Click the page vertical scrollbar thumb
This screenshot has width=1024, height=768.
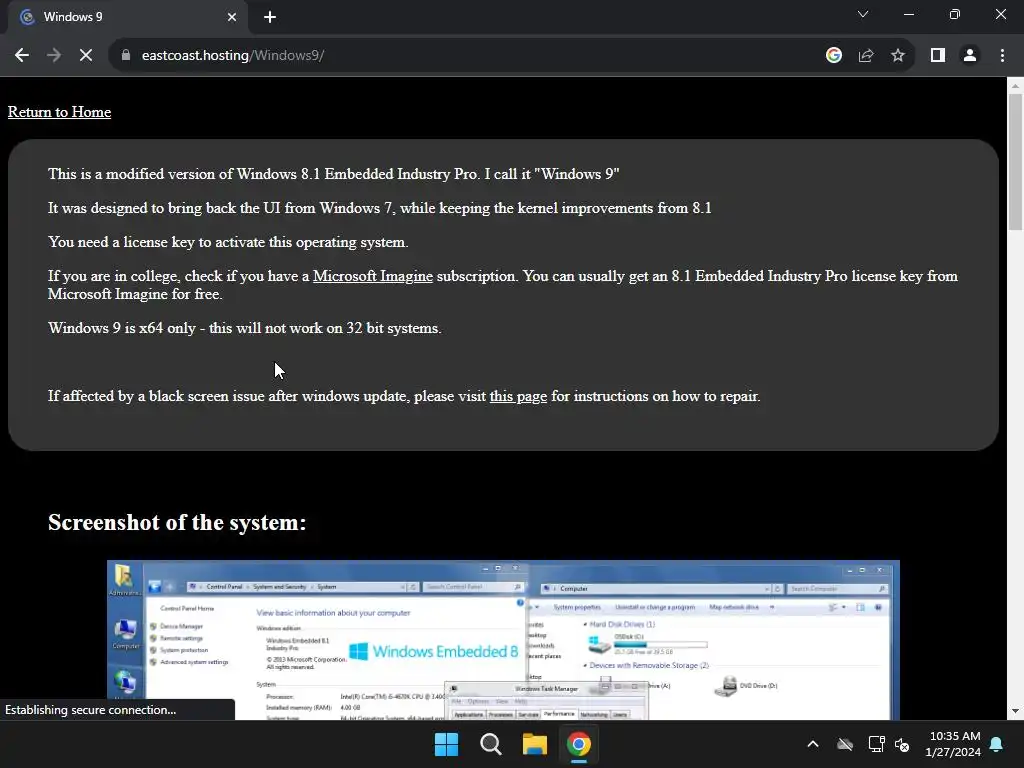point(1015,162)
